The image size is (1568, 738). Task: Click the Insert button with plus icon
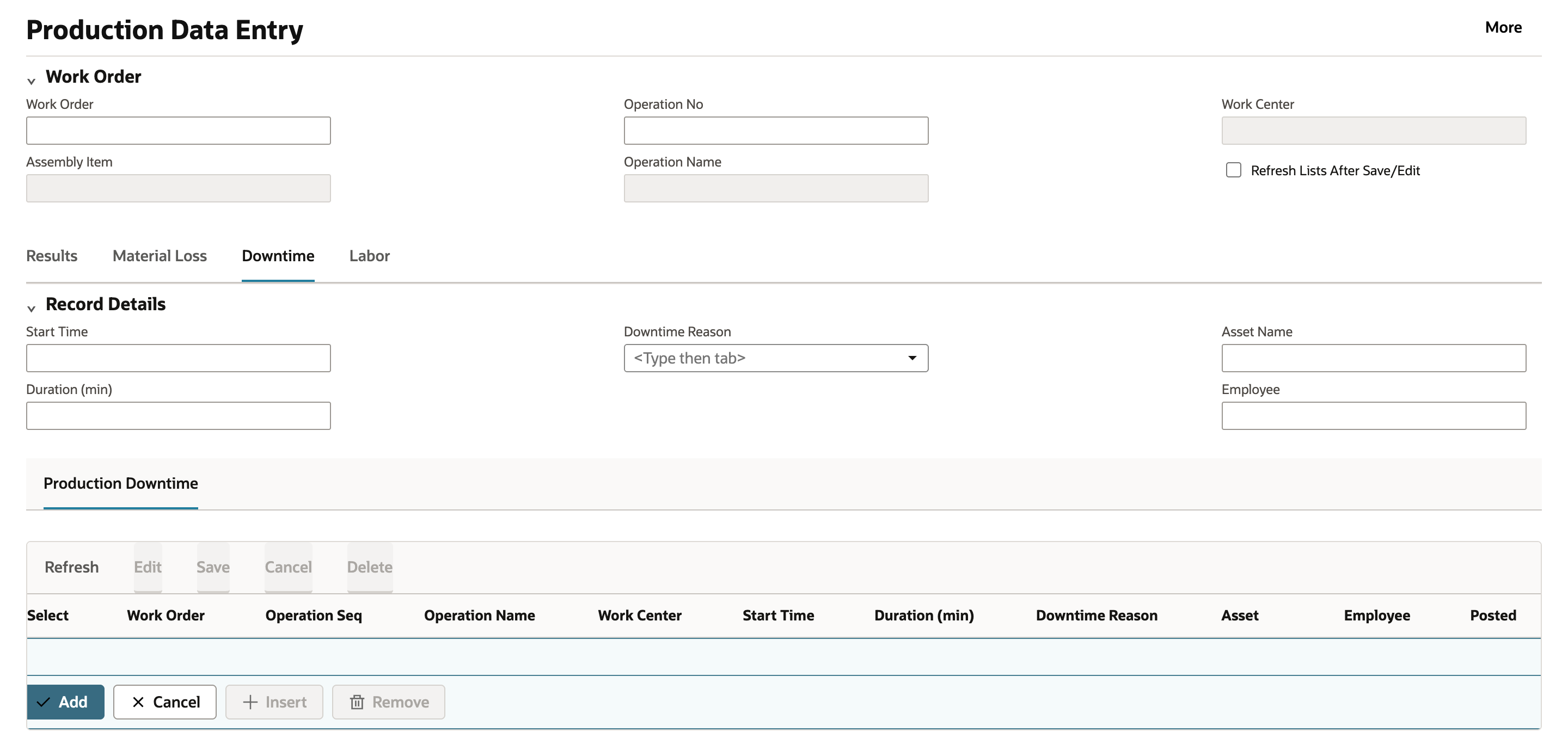point(274,702)
